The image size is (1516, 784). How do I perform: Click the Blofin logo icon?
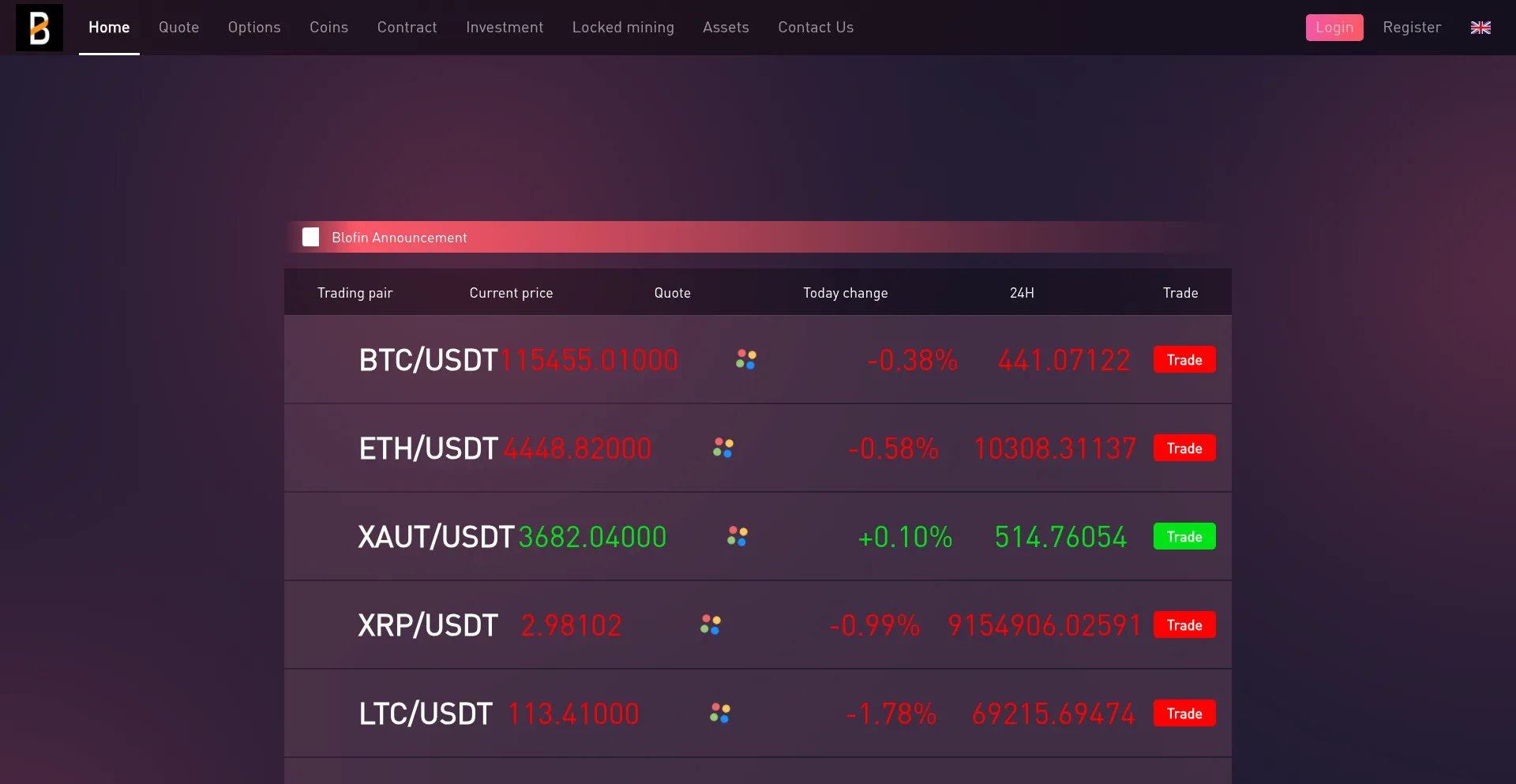point(39,28)
